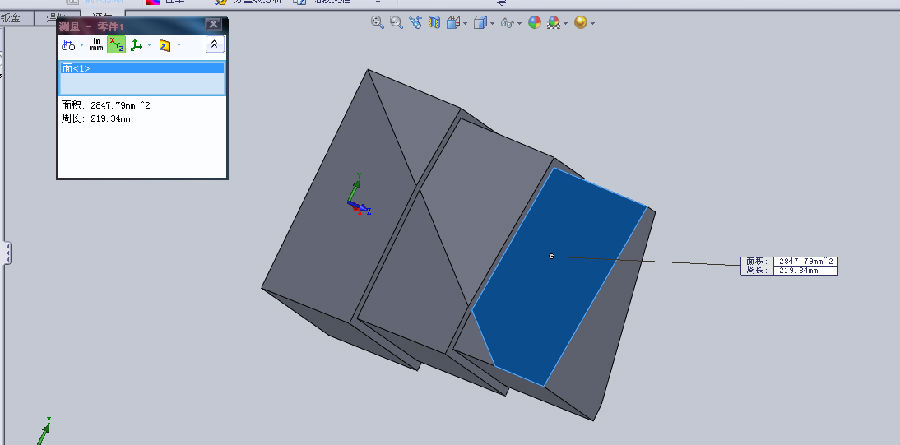Expand the Display Style dropdown arrow

[x=492, y=23]
